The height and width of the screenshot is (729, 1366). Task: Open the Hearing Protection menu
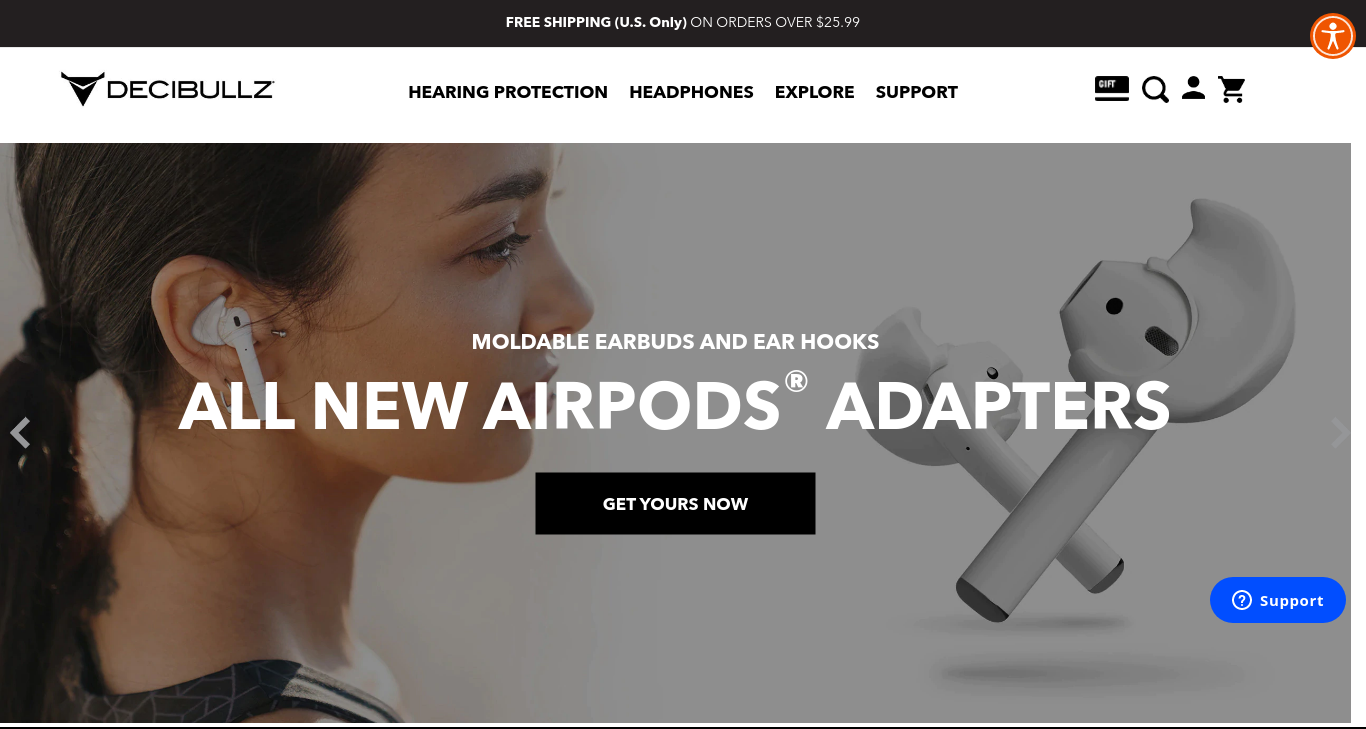[508, 92]
